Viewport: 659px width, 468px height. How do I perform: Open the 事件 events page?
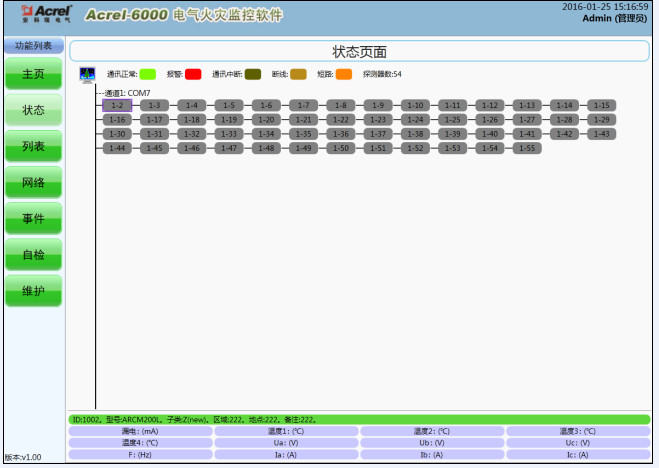click(34, 218)
